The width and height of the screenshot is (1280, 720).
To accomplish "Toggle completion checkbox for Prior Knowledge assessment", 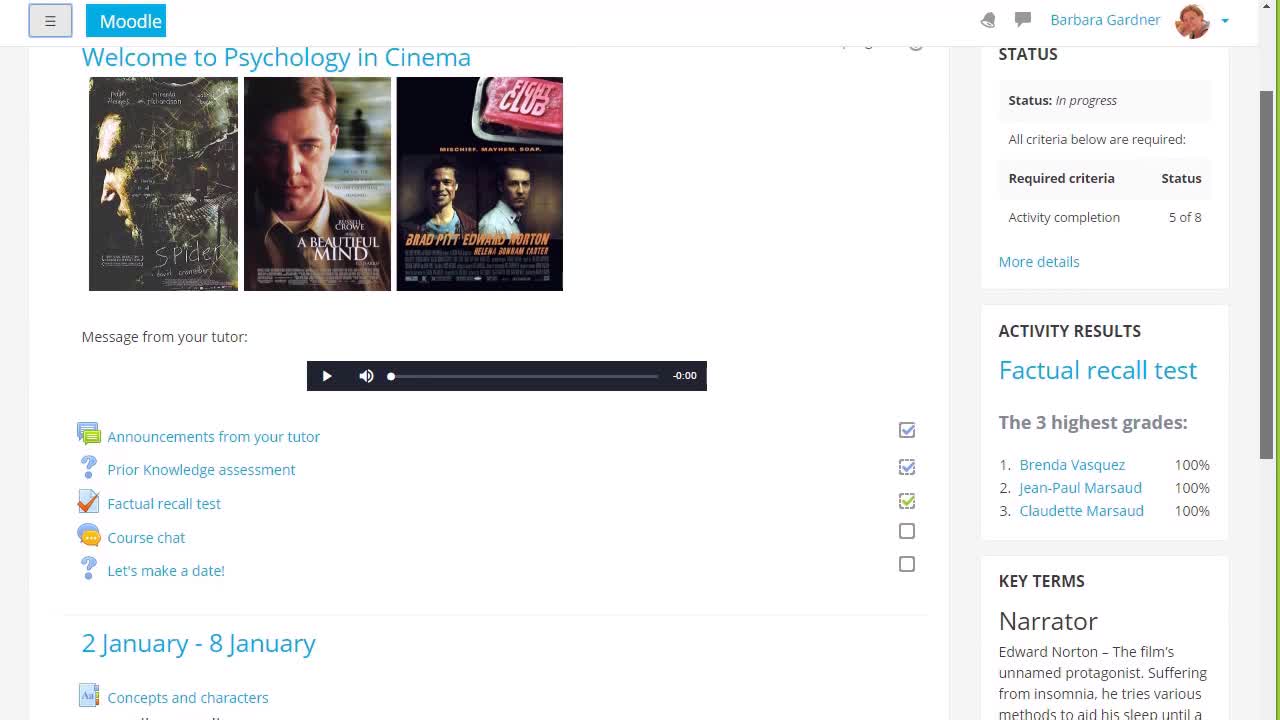I will coord(907,467).
